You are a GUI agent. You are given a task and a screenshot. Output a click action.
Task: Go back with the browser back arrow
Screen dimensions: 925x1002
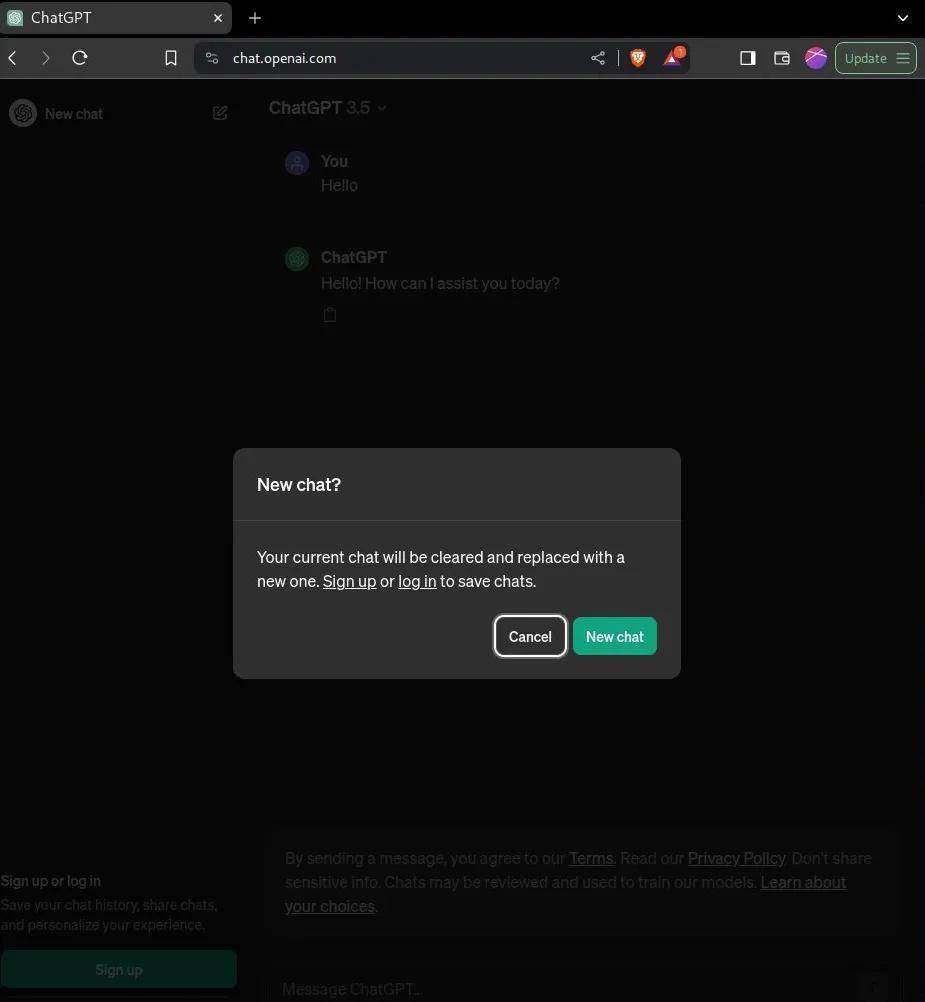pyautogui.click(x=13, y=58)
